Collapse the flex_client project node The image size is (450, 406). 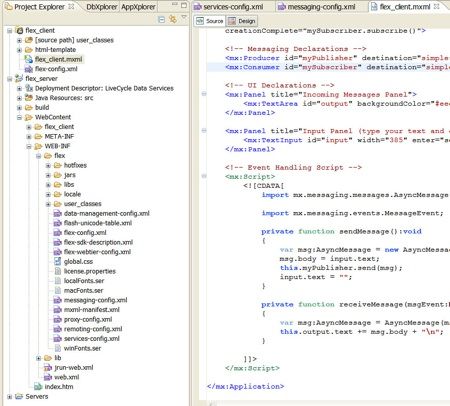click(10, 31)
